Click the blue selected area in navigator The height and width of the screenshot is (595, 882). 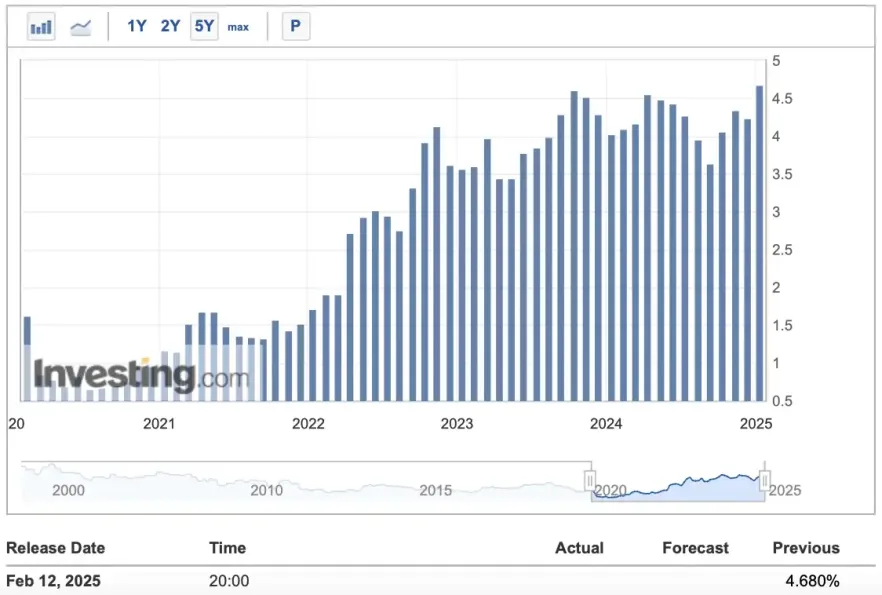[680, 485]
